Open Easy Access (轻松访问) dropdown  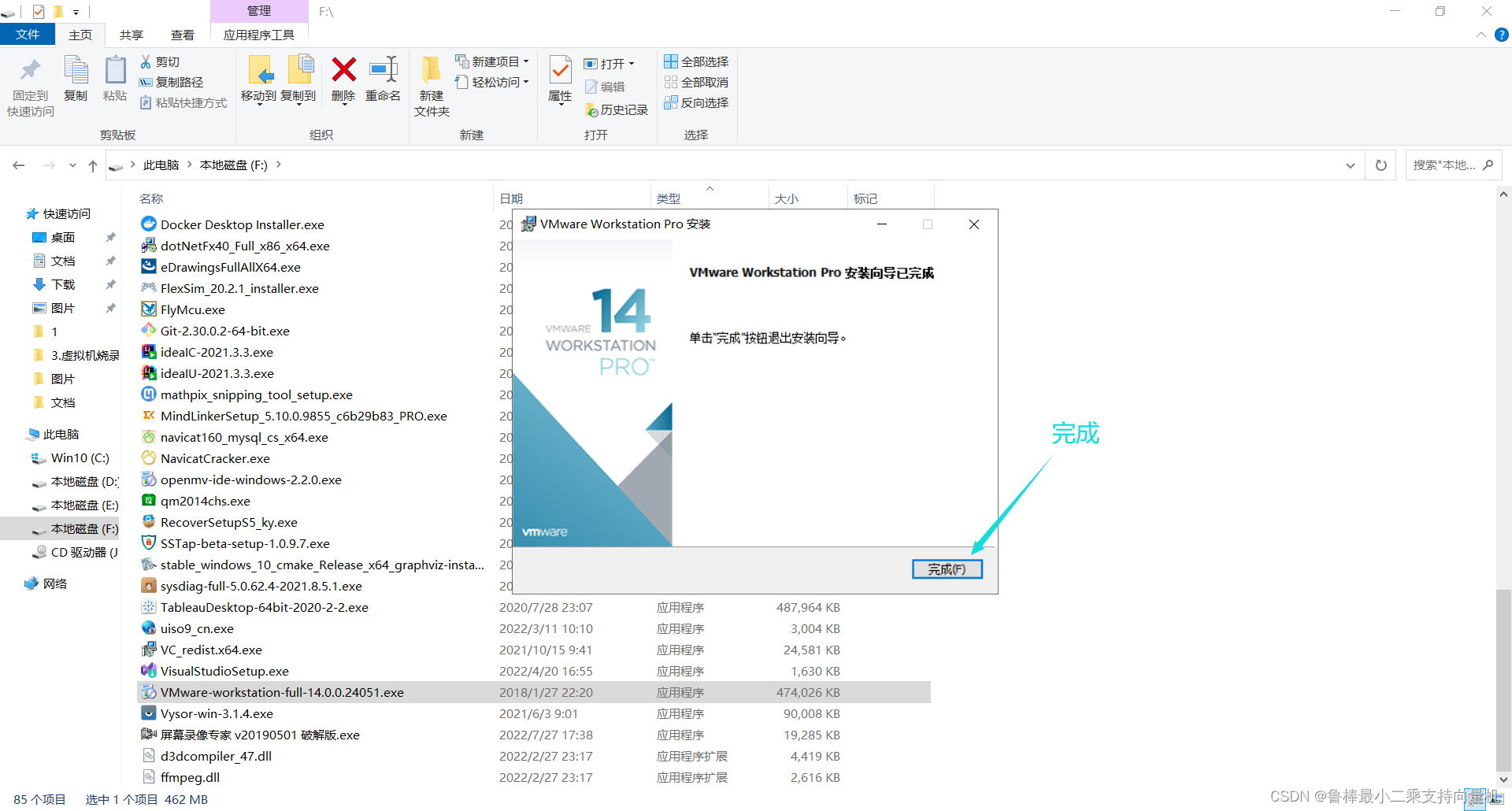pyautogui.click(x=492, y=82)
